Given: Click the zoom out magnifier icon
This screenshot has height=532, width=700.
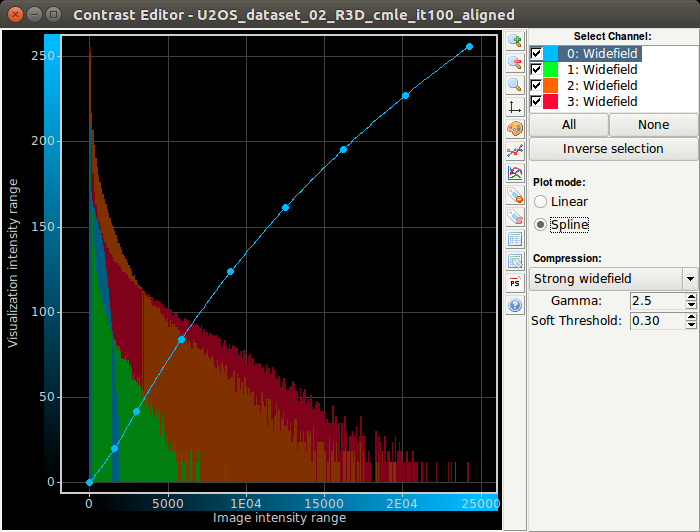Looking at the screenshot, I should (515, 63).
